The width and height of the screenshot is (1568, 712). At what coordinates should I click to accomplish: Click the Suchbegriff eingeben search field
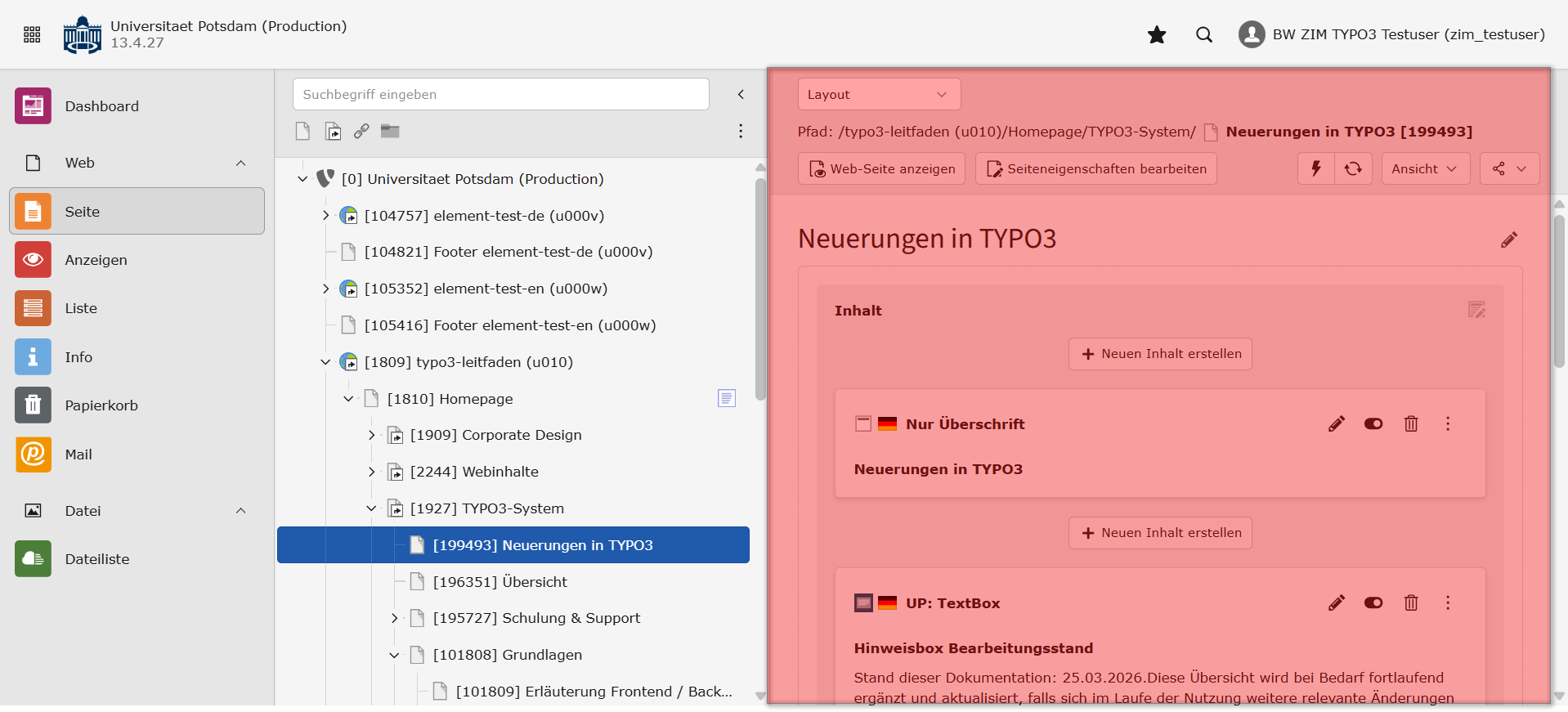[x=500, y=94]
